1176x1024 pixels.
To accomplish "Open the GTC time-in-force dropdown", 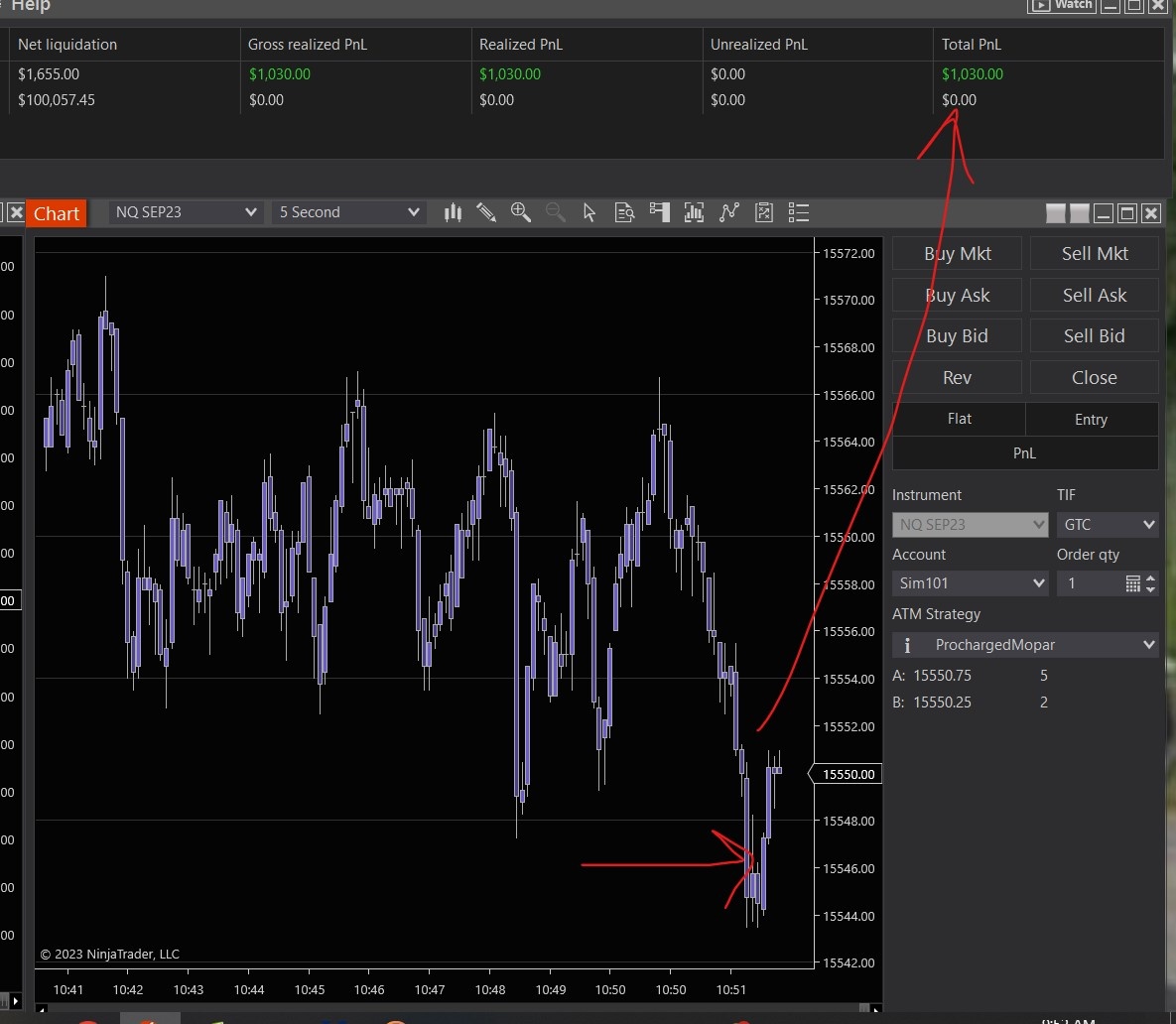I will (x=1107, y=524).
